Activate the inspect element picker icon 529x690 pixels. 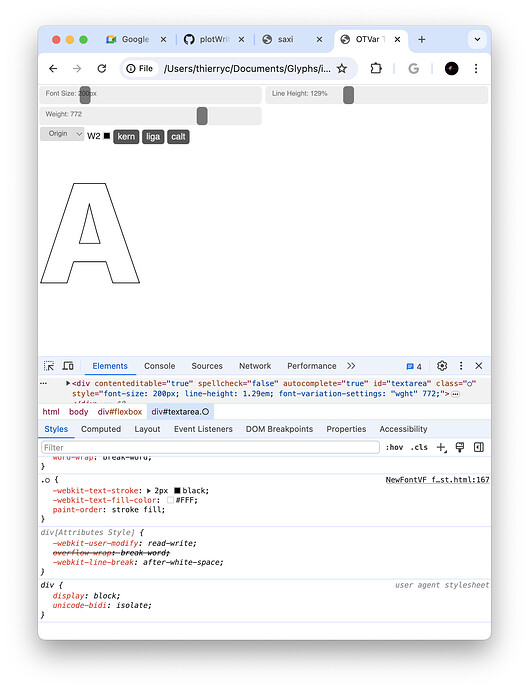[49, 366]
